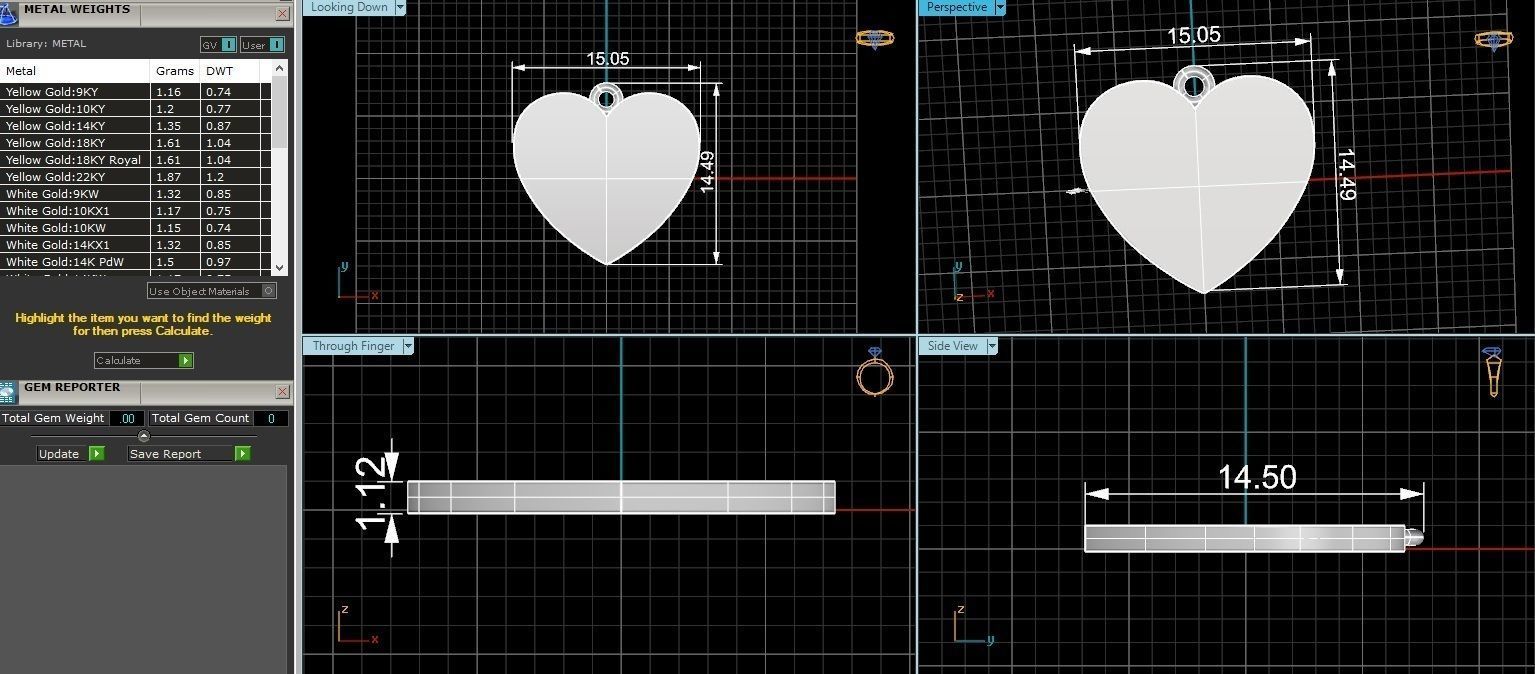Select Yellow Gold:18KY row
Screen dimensions: 1535x674
click(x=136, y=143)
